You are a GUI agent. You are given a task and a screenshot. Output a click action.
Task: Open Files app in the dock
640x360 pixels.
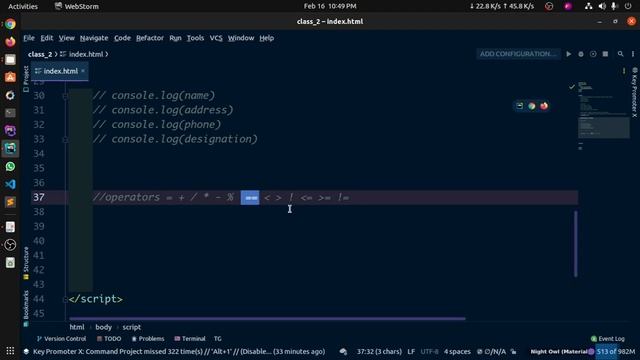point(10,60)
